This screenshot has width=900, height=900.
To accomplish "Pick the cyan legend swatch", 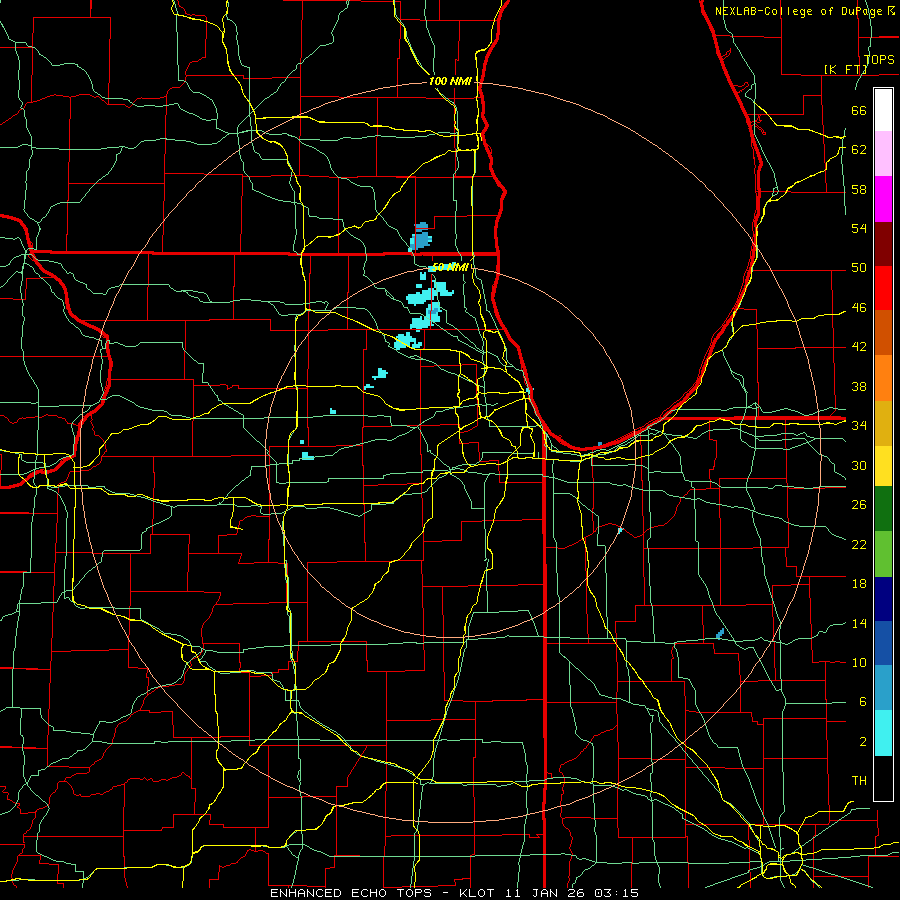I will click(883, 733).
